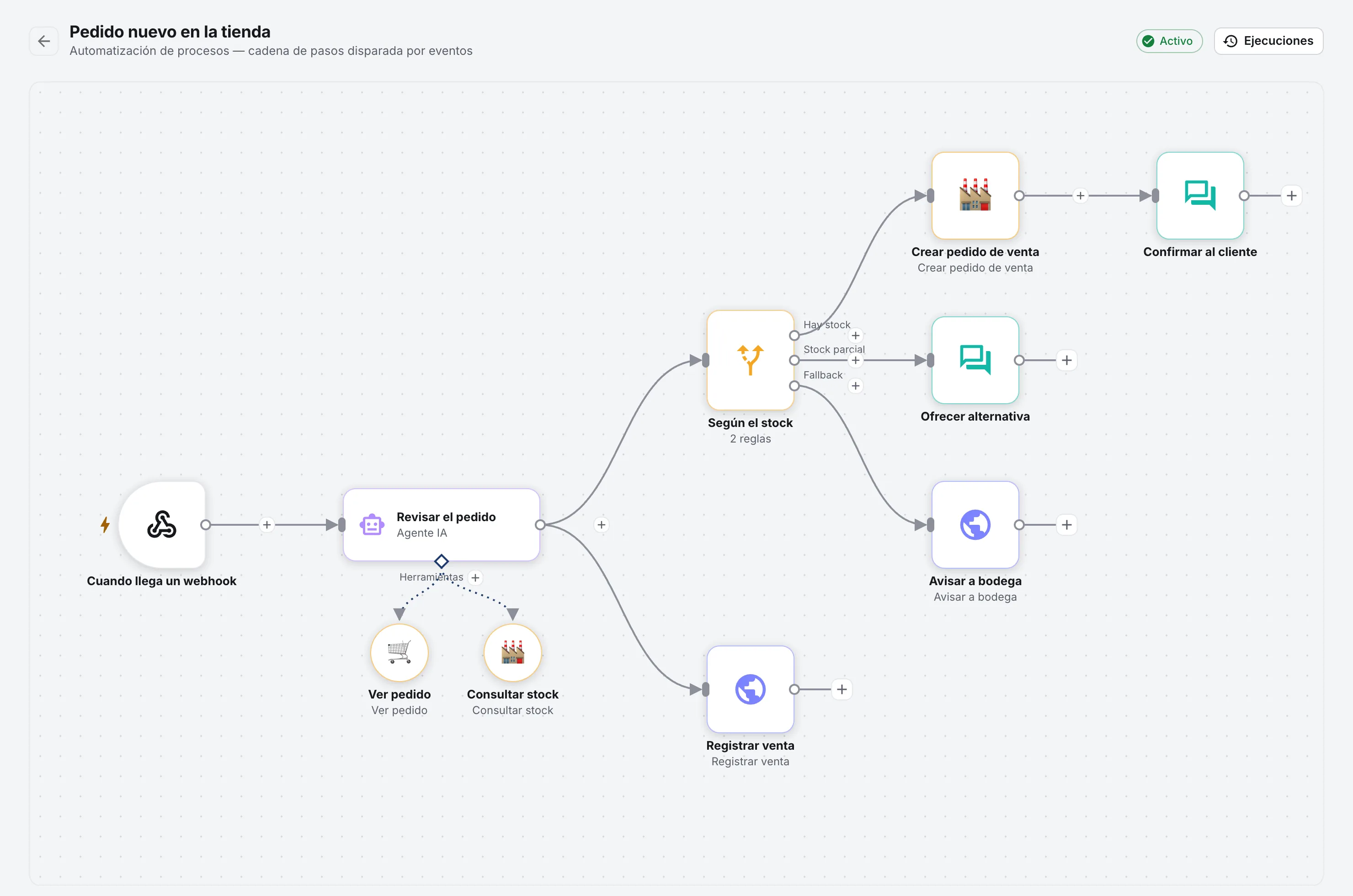Select the webhook trigger node
Viewport: 1353px width, 896px height.
(x=162, y=525)
